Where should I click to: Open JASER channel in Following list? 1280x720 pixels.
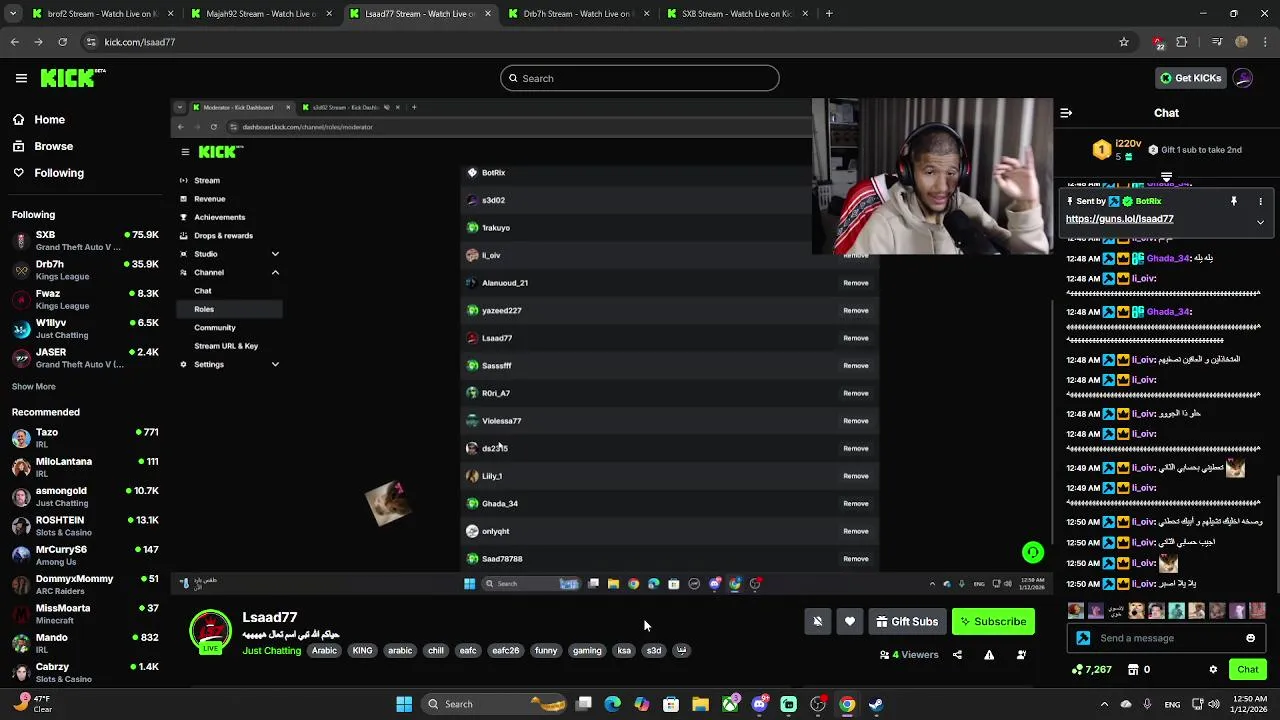coord(85,358)
